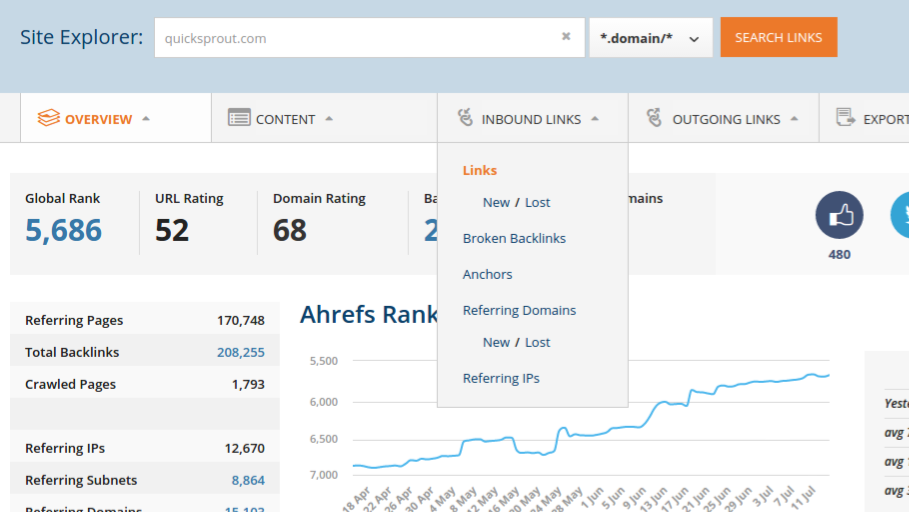
Task: Click the Facebook thumbs-up like icon
Action: click(x=839, y=215)
